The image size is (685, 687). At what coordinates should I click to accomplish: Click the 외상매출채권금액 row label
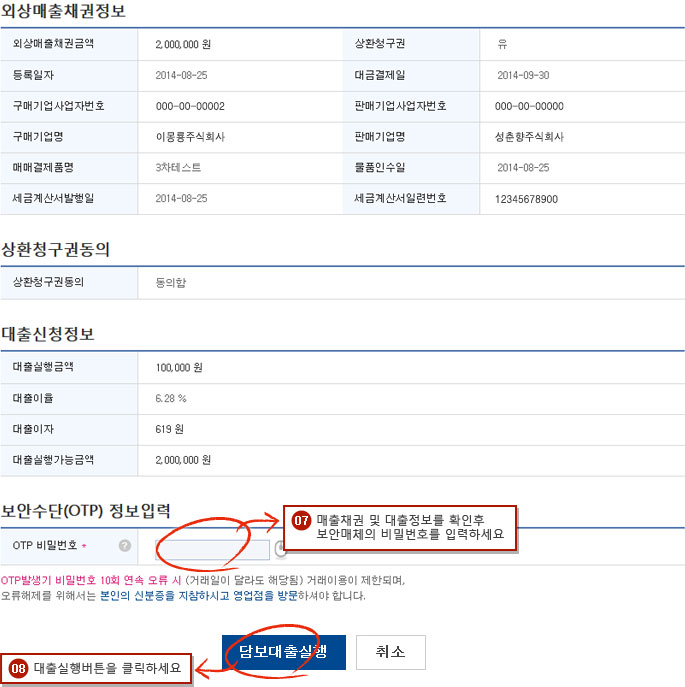tap(53, 43)
